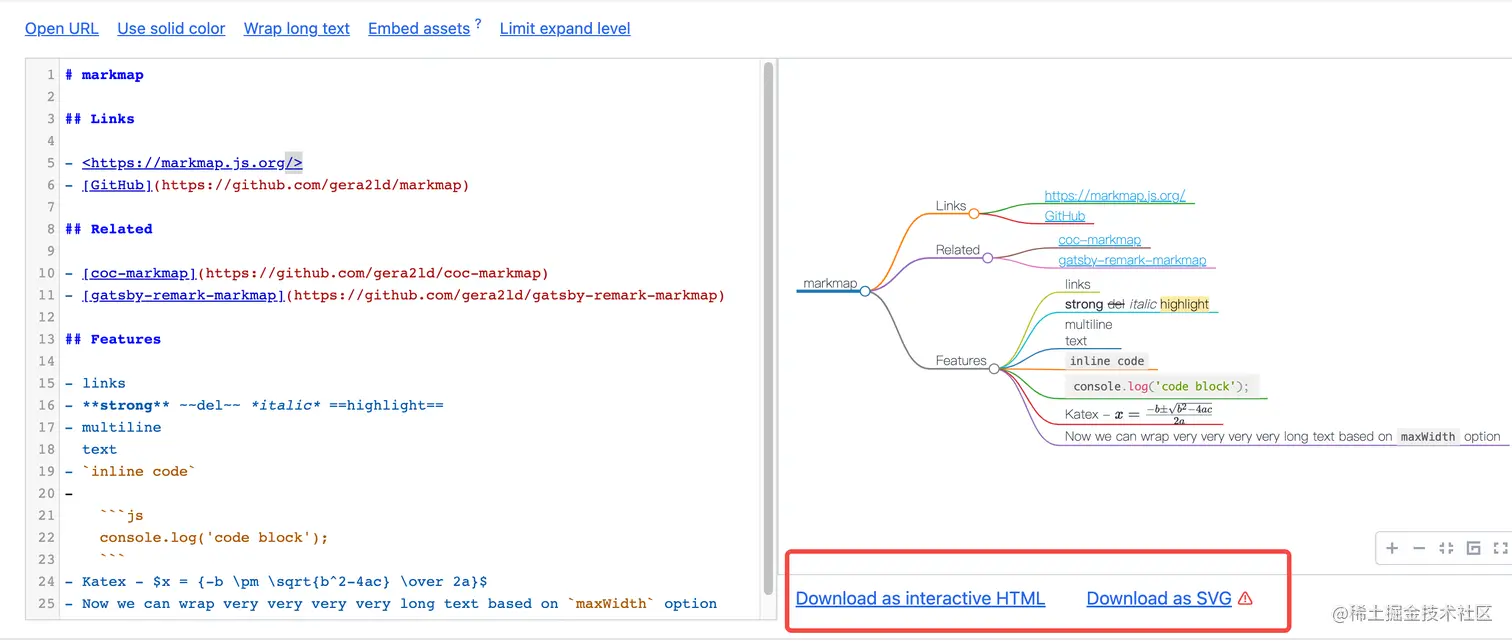Click the question mark next to Embed assets
Viewport: 1512px width, 643px height.
(x=478, y=23)
